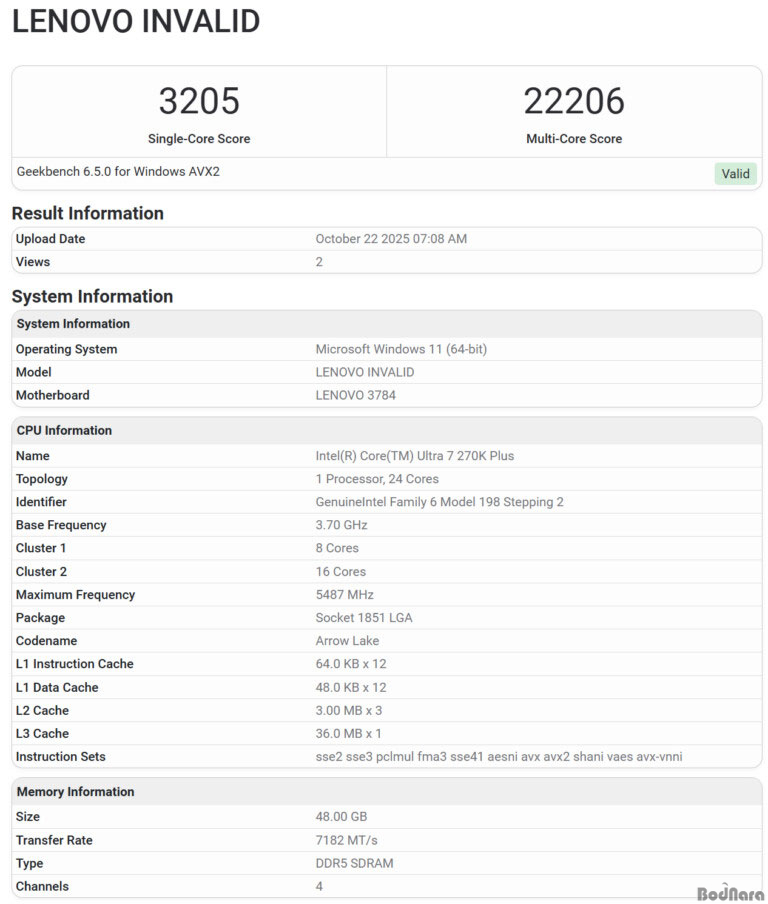
Task: Click the LENOVO INVALID page title
Action: point(136,21)
